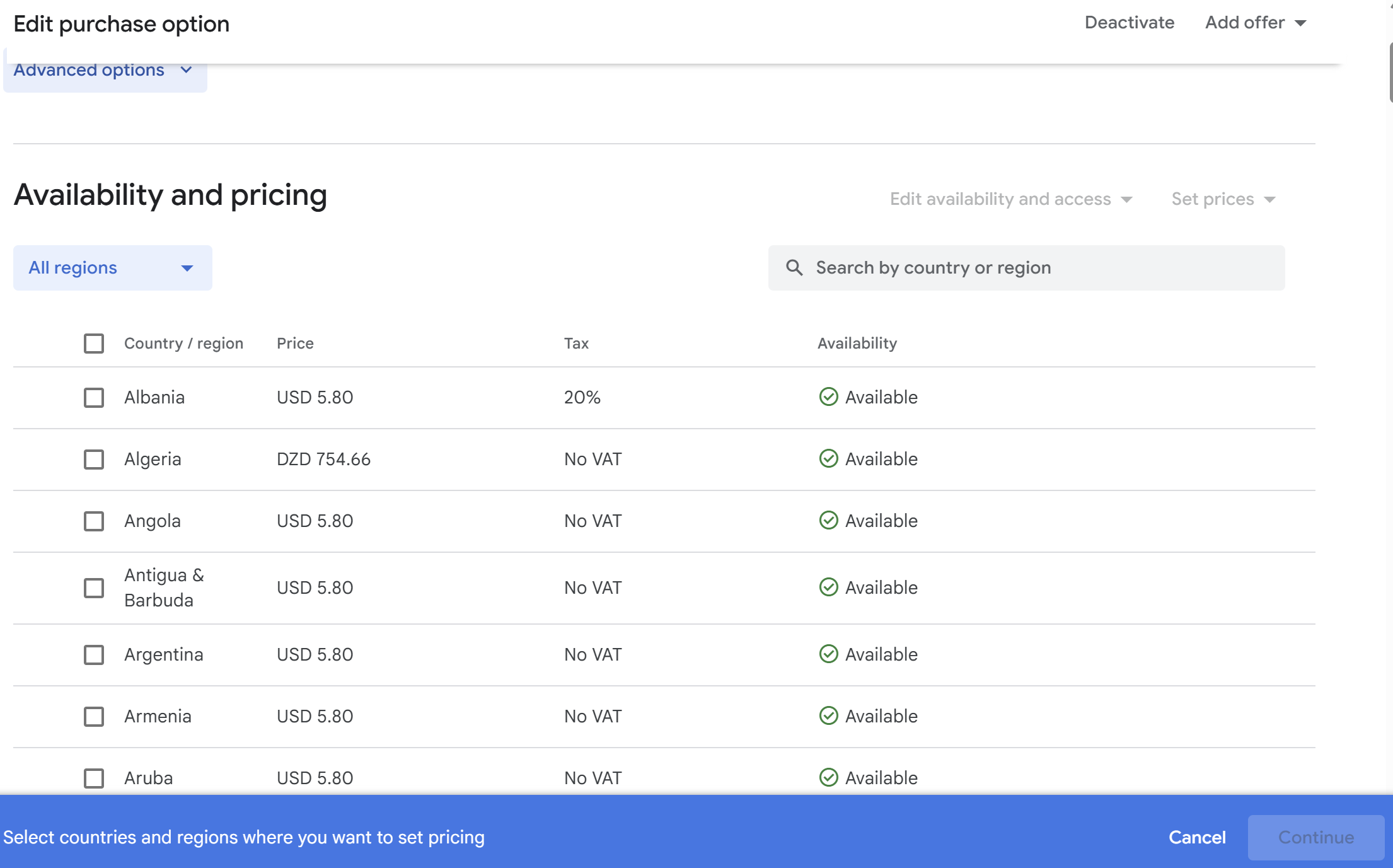Open the All regions dropdown
Image resolution: width=1393 pixels, height=868 pixels.
tap(113, 268)
